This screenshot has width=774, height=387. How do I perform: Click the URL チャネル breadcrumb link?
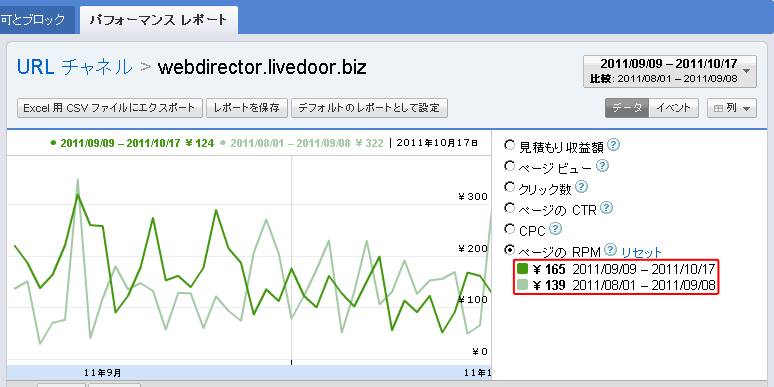tap(75, 67)
